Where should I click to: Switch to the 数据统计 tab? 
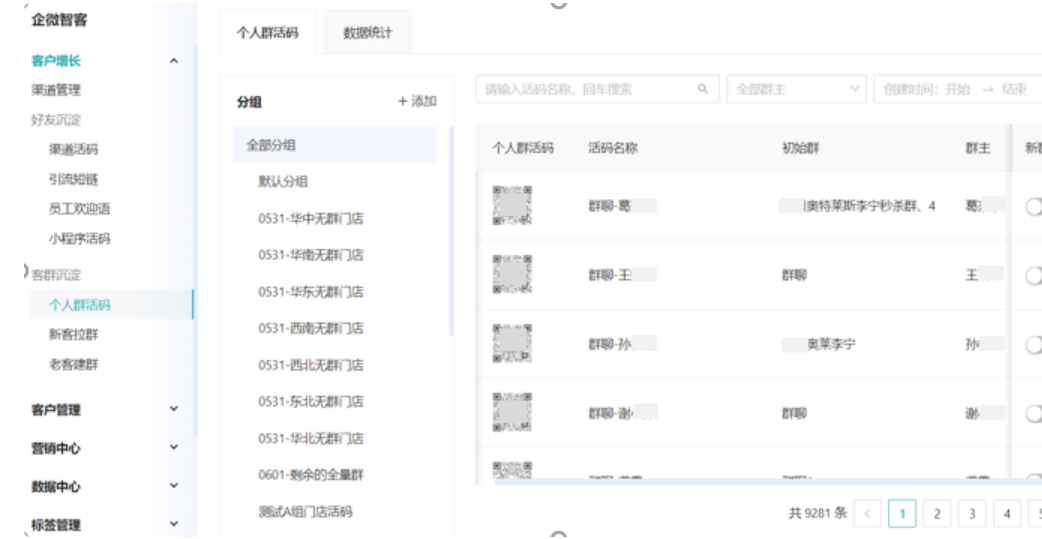367,33
